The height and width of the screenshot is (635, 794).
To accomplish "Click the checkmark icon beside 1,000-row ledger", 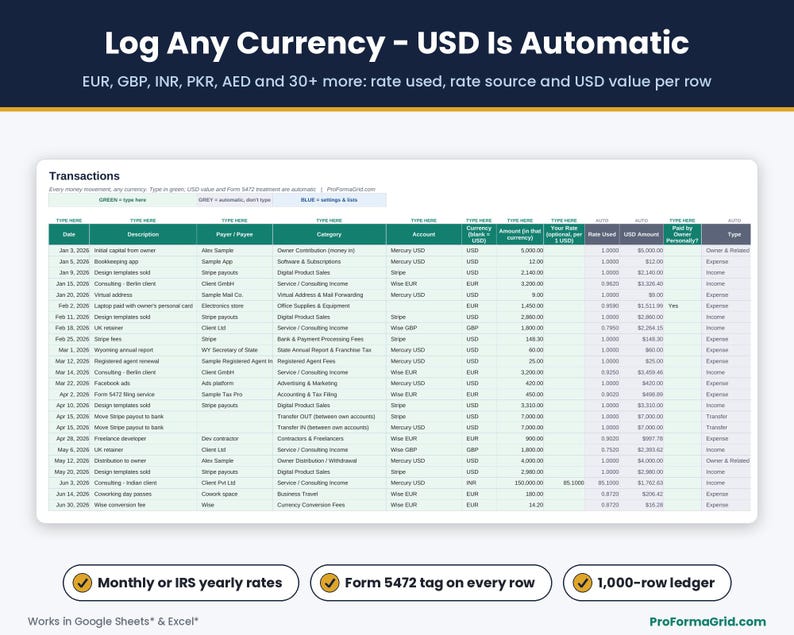I will [x=582, y=583].
